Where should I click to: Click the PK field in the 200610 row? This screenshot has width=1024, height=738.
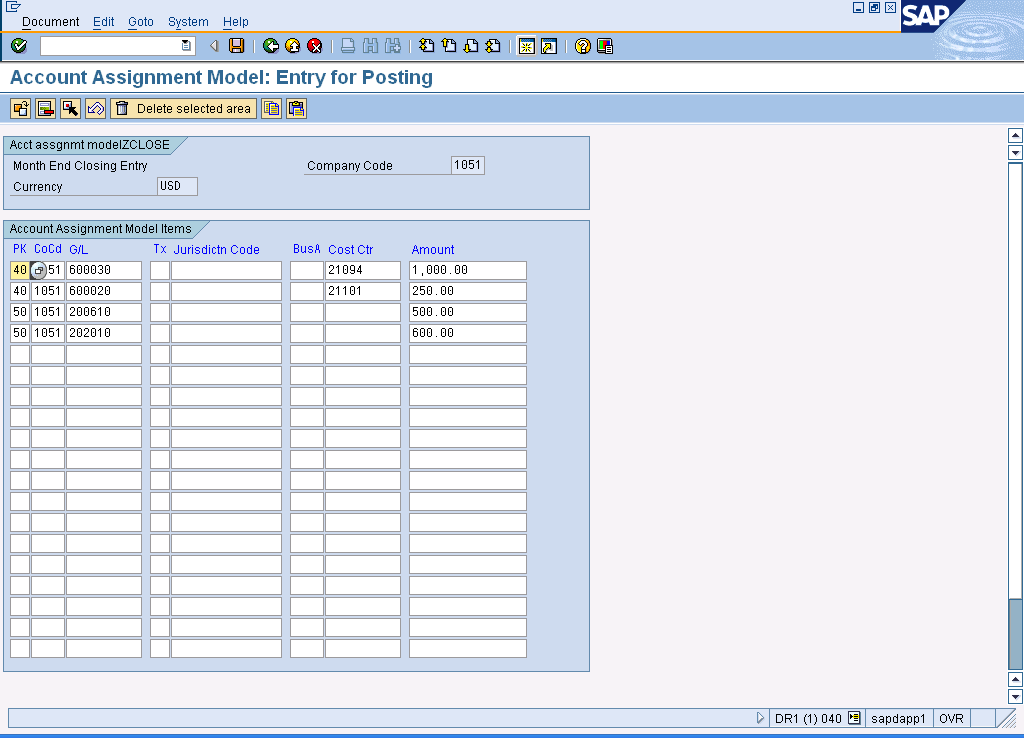tap(20, 312)
